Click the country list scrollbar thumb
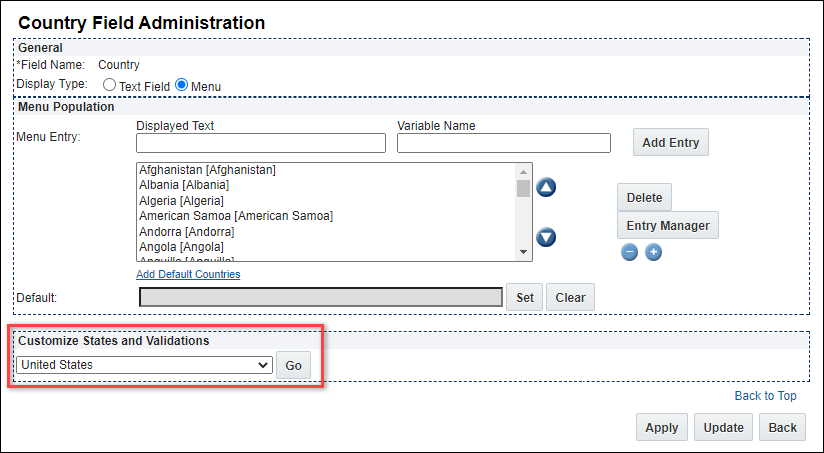 tap(523, 189)
